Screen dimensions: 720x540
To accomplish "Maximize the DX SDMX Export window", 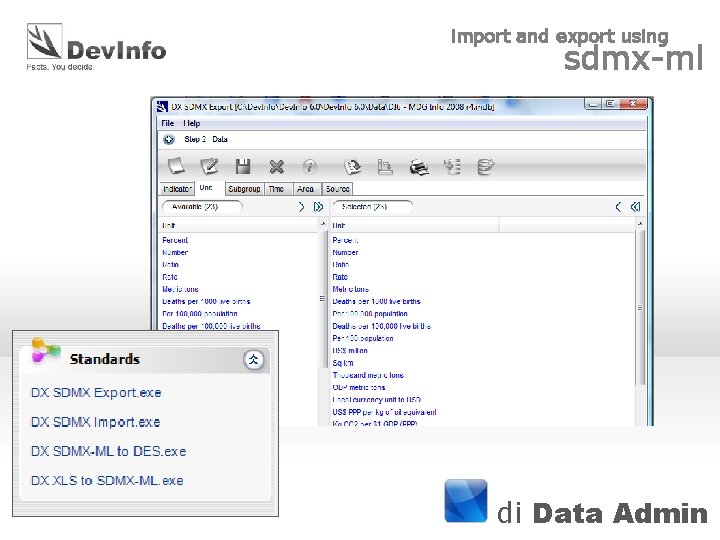I will click(610, 104).
